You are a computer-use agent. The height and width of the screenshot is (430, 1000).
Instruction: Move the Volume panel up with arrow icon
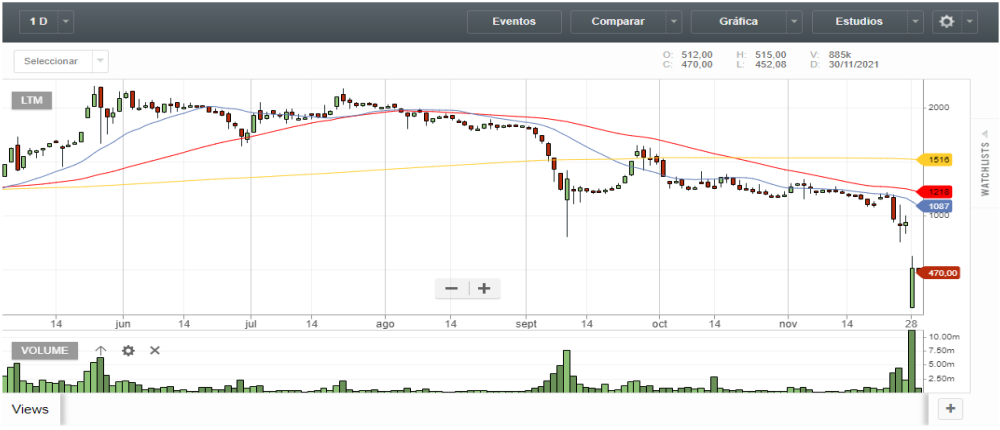[x=101, y=350]
